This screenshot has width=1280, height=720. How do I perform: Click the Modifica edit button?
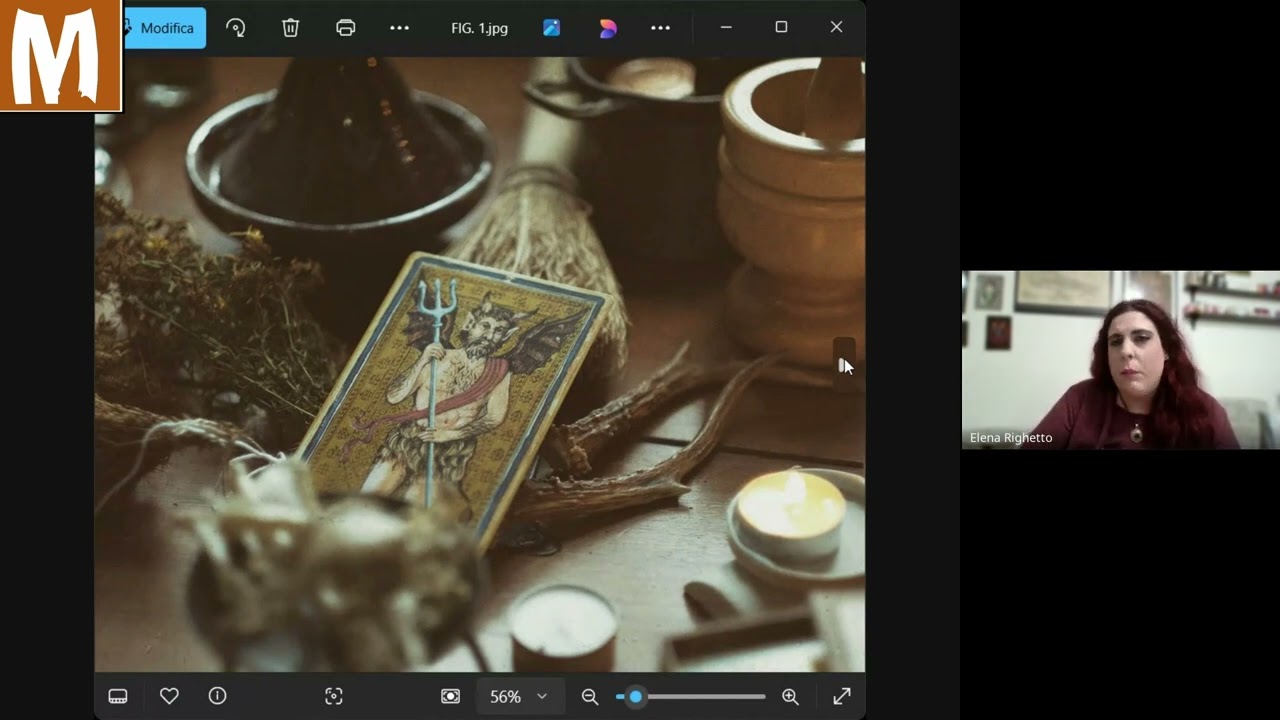click(x=164, y=28)
